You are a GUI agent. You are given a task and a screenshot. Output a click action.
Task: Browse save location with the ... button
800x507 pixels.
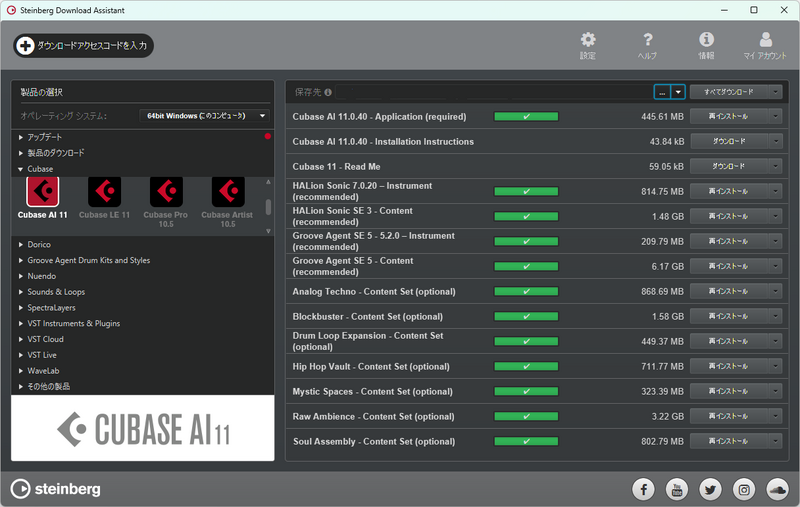click(662, 92)
